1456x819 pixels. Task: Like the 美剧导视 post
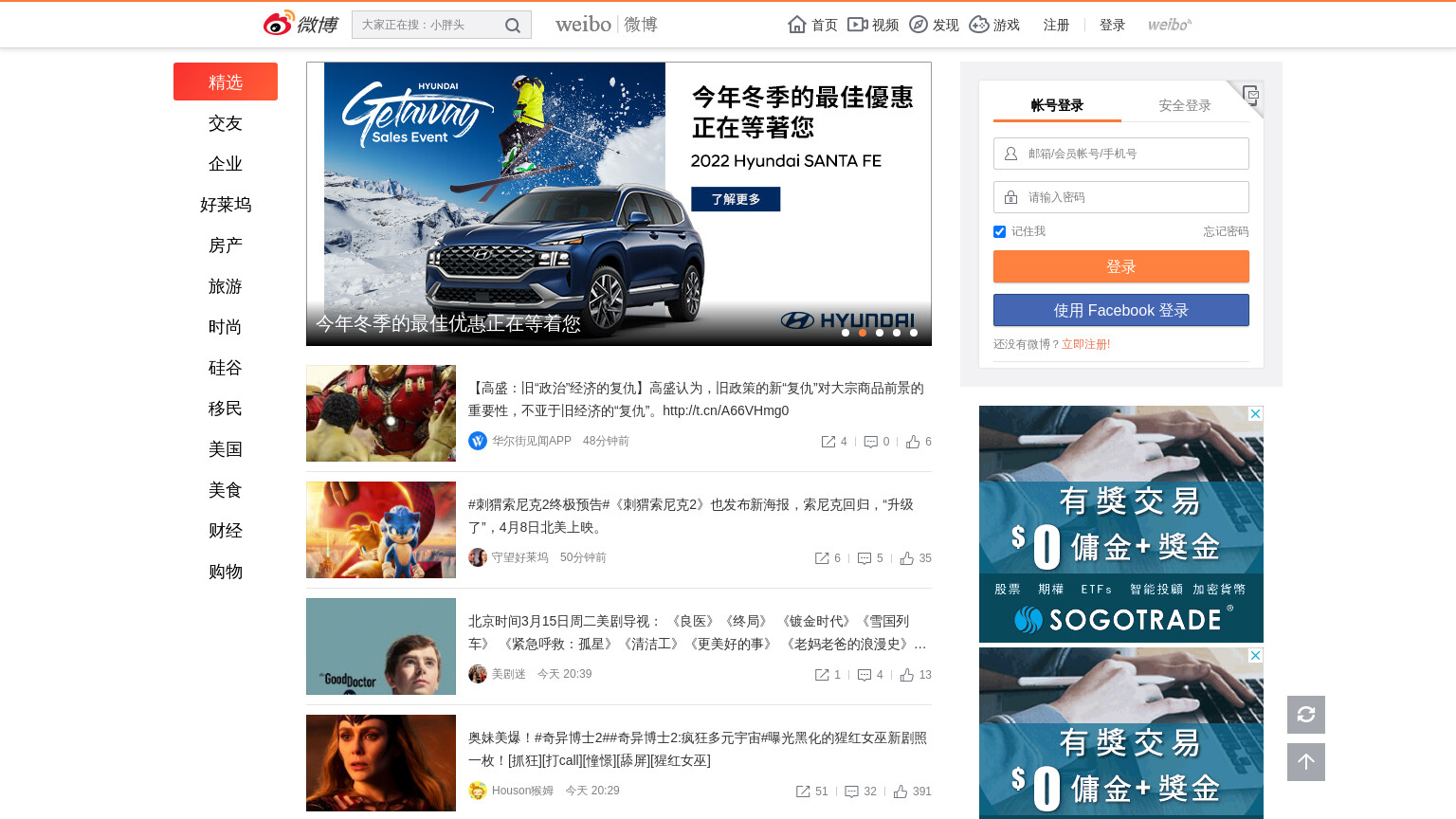click(x=907, y=675)
